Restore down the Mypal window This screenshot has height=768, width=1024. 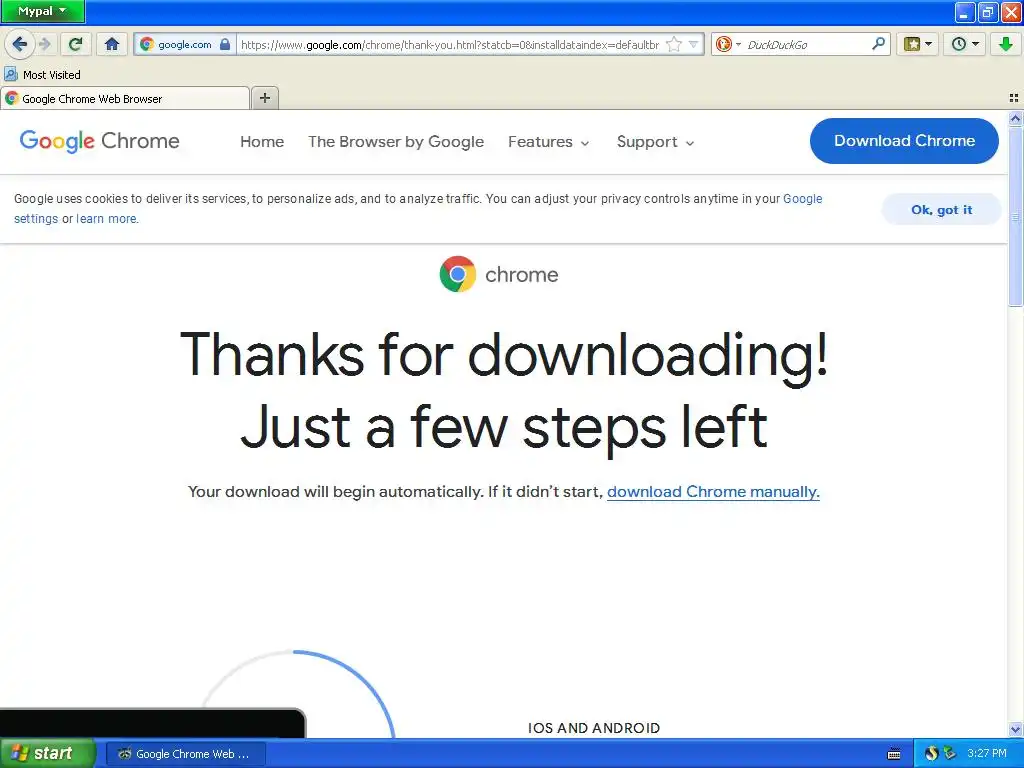point(987,12)
